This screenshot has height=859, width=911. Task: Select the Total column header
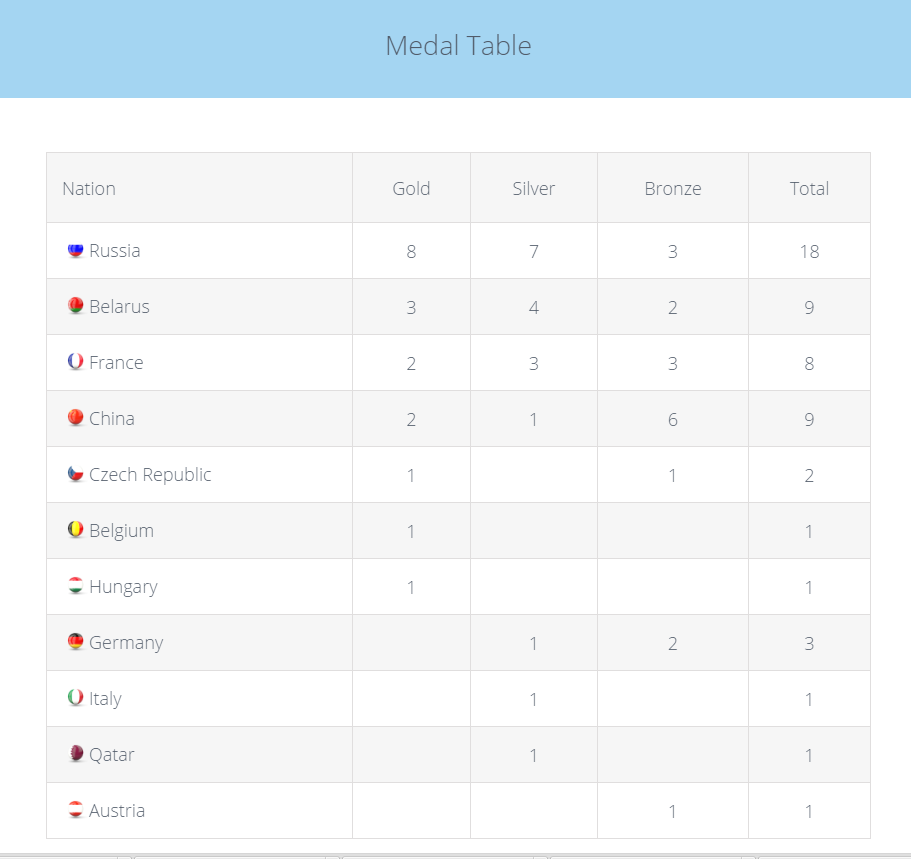[x=809, y=188]
